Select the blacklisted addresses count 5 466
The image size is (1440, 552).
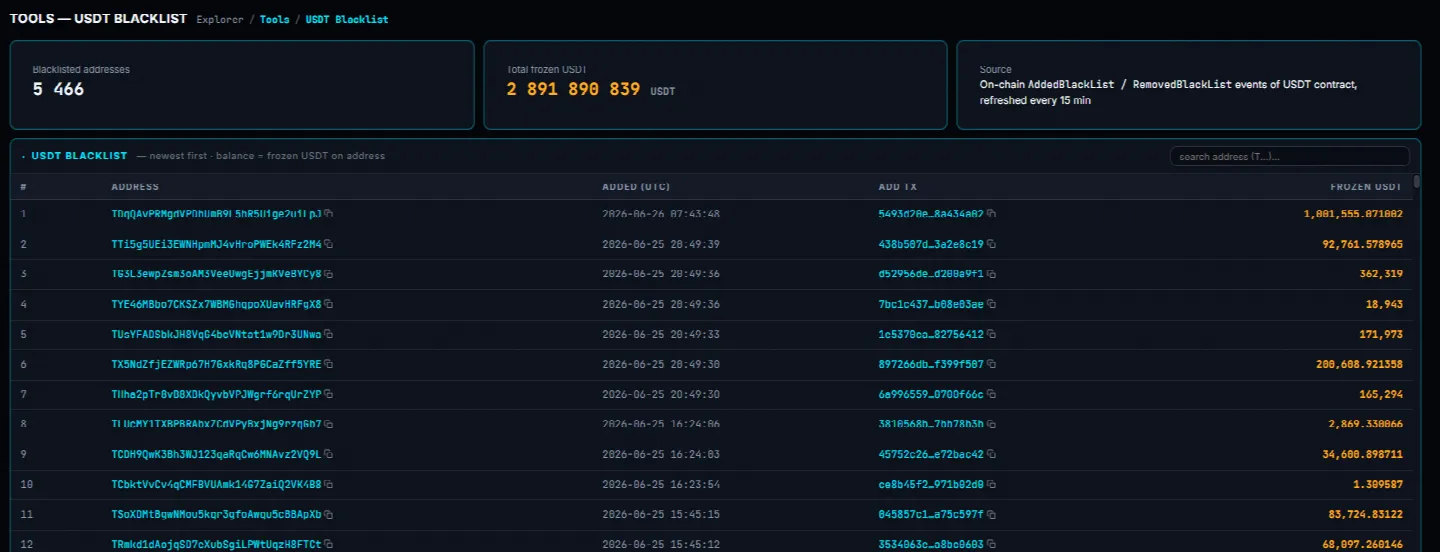pos(58,89)
